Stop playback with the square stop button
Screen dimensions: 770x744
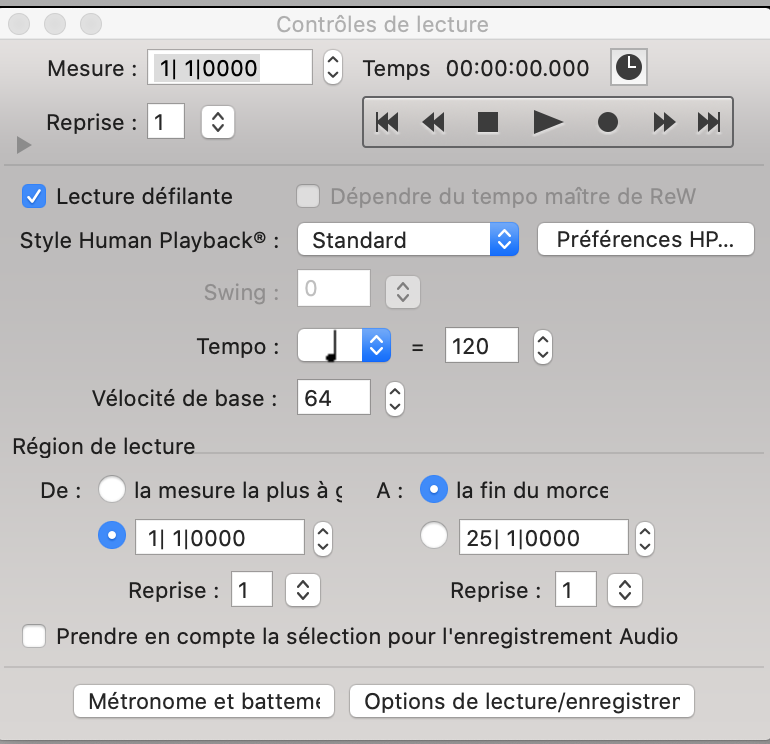pyautogui.click(x=488, y=123)
